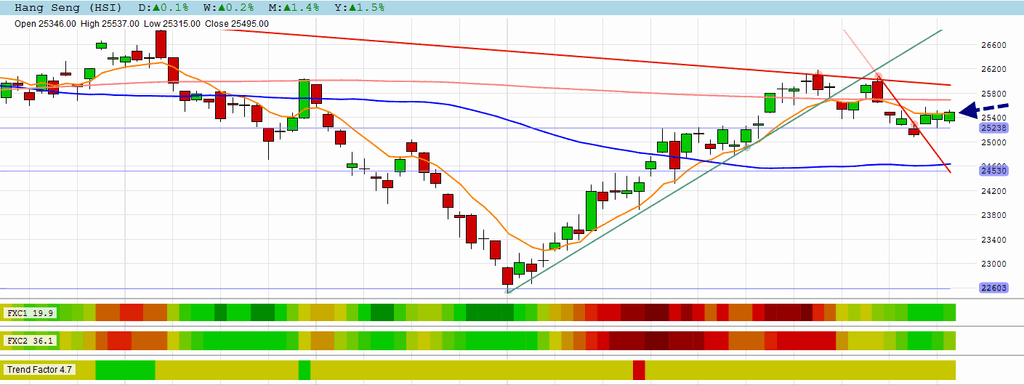The width and height of the screenshot is (1024, 385).
Task: Click the 26600 y-axis price label
Action: point(993,44)
